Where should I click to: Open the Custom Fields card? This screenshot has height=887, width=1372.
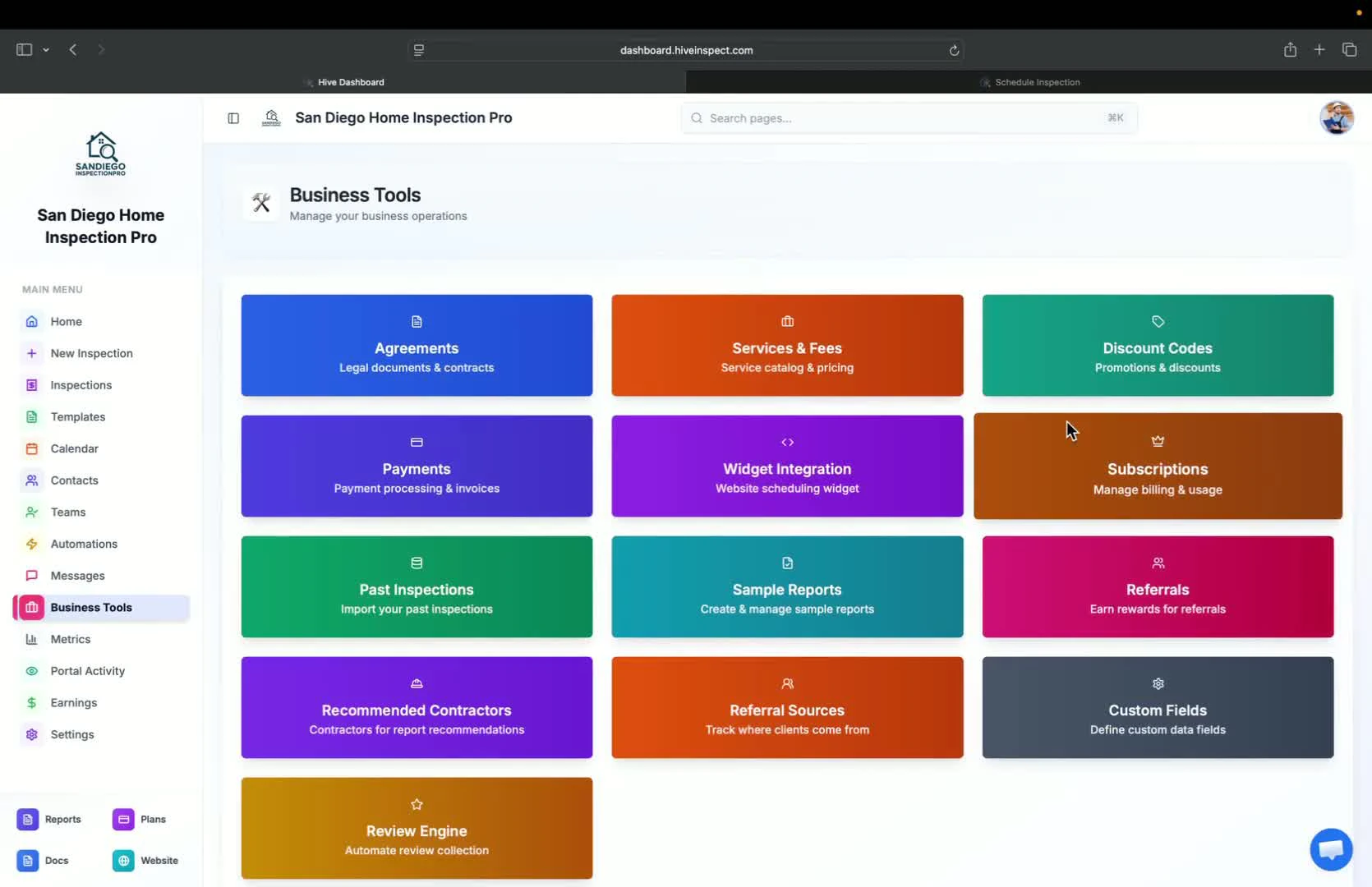[1158, 708]
